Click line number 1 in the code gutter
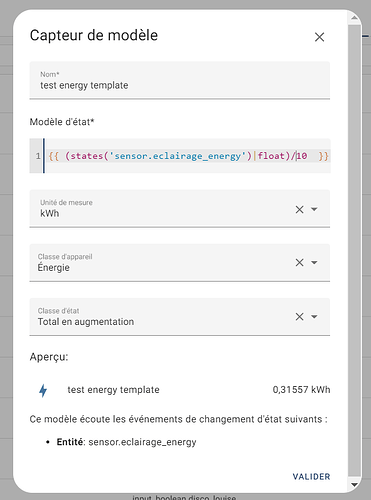 tap(38, 156)
